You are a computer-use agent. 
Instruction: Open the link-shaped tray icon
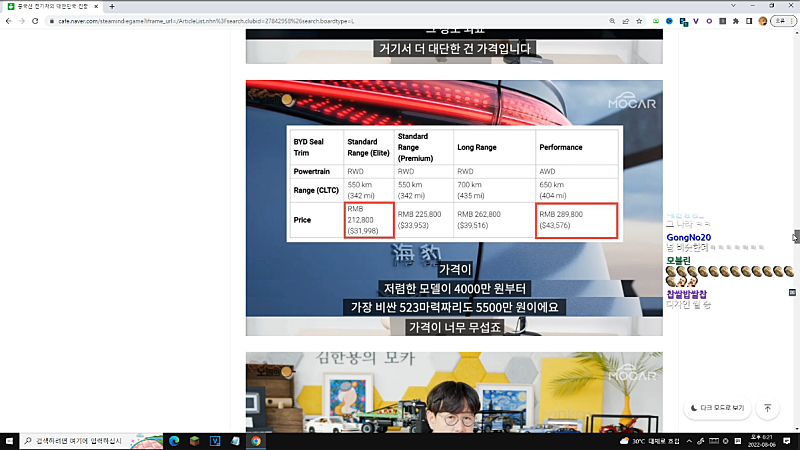coord(701,441)
